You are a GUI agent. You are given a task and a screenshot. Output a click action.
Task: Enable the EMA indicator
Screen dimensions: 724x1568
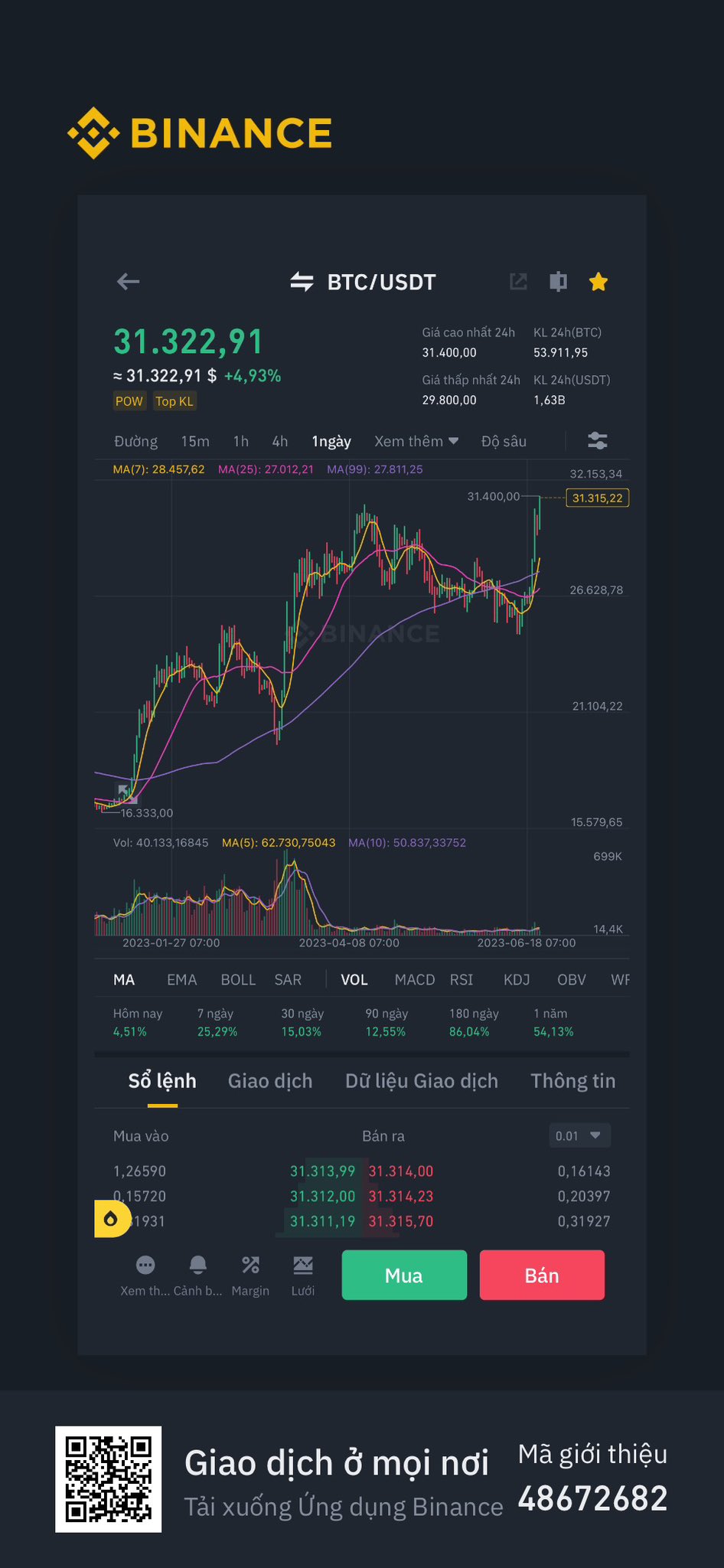(181, 980)
